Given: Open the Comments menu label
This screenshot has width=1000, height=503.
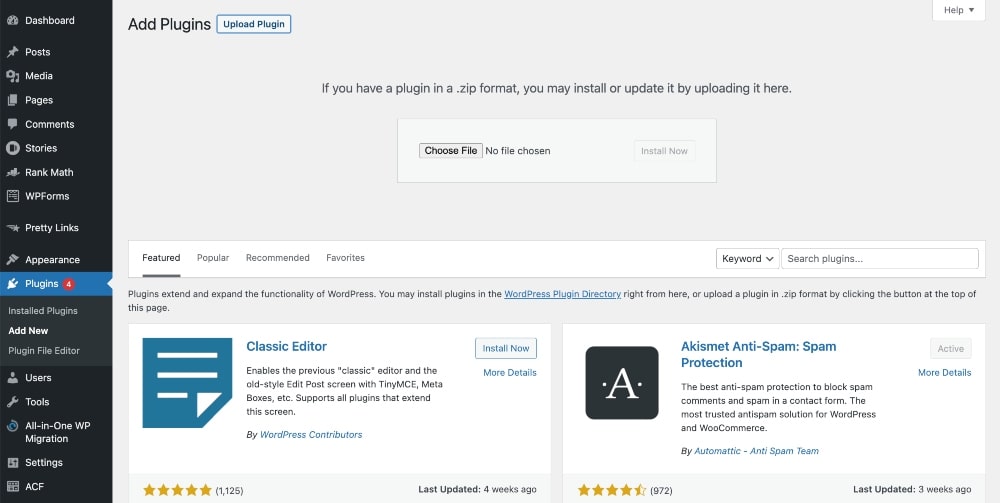Looking at the screenshot, I should pos(50,124).
